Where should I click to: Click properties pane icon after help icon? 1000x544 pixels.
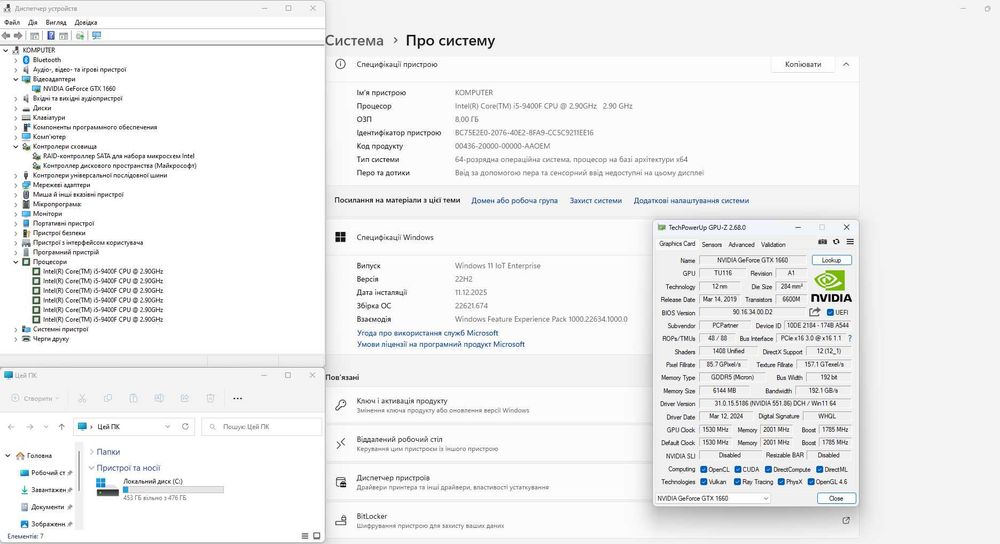[64, 36]
